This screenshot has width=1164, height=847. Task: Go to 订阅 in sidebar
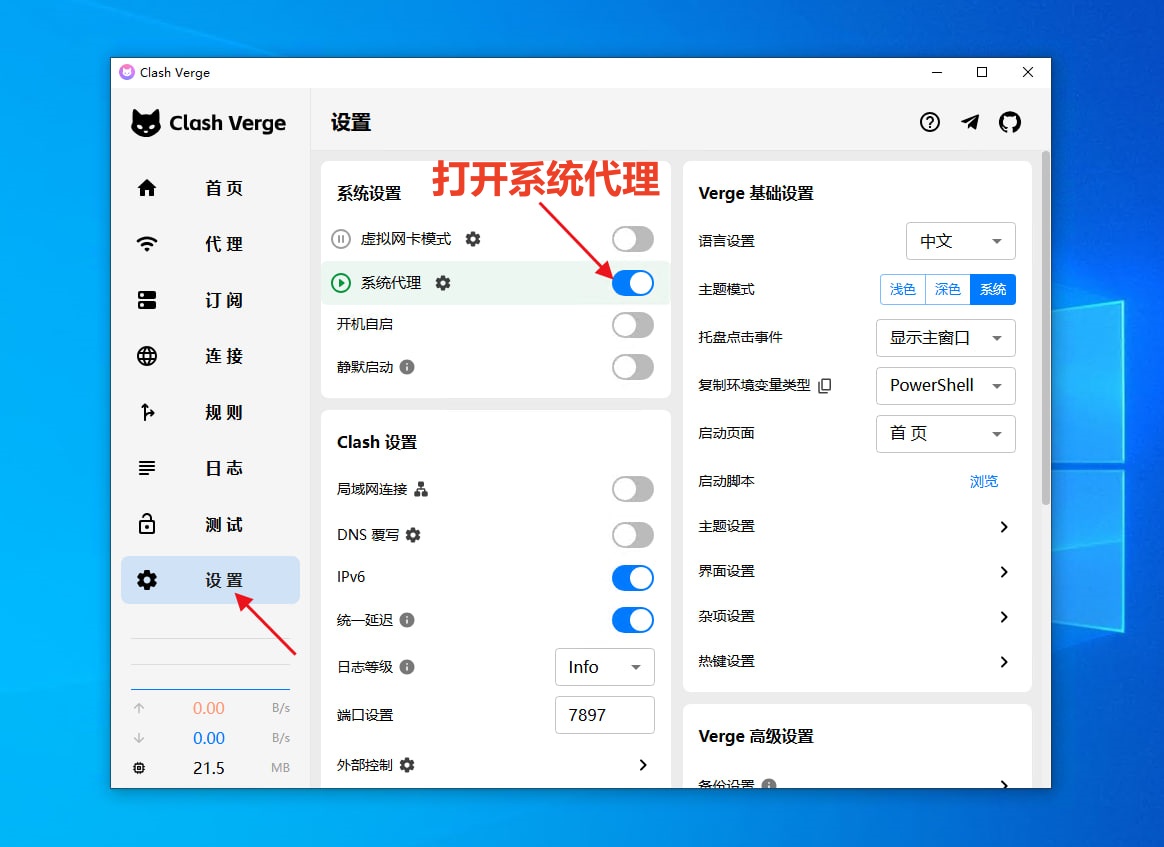point(210,300)
